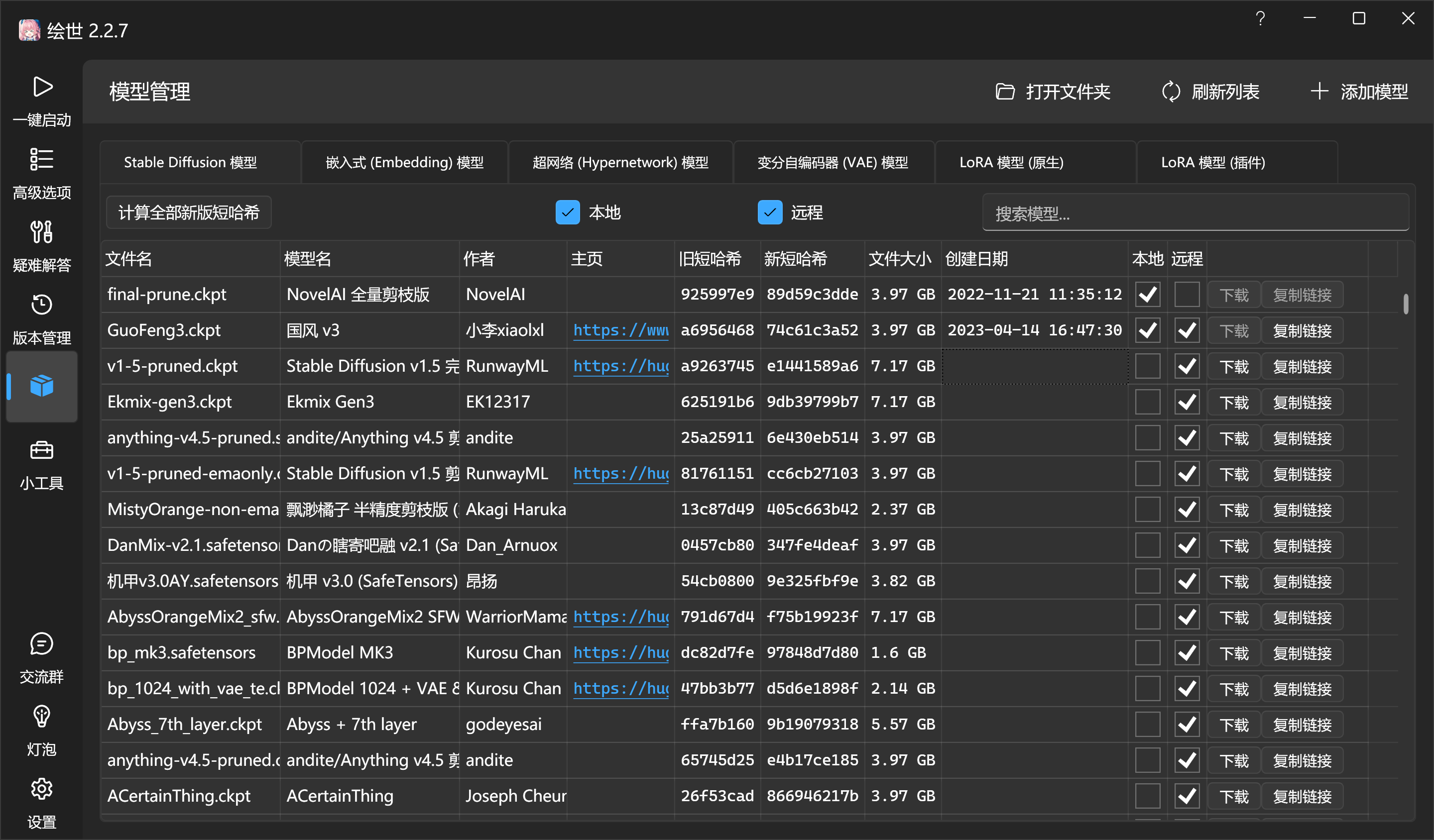Download the Ekmix-gen3.ckpt model
Screen dimensions: 1434x840
pyautogui.click(x=1234, y=402)
